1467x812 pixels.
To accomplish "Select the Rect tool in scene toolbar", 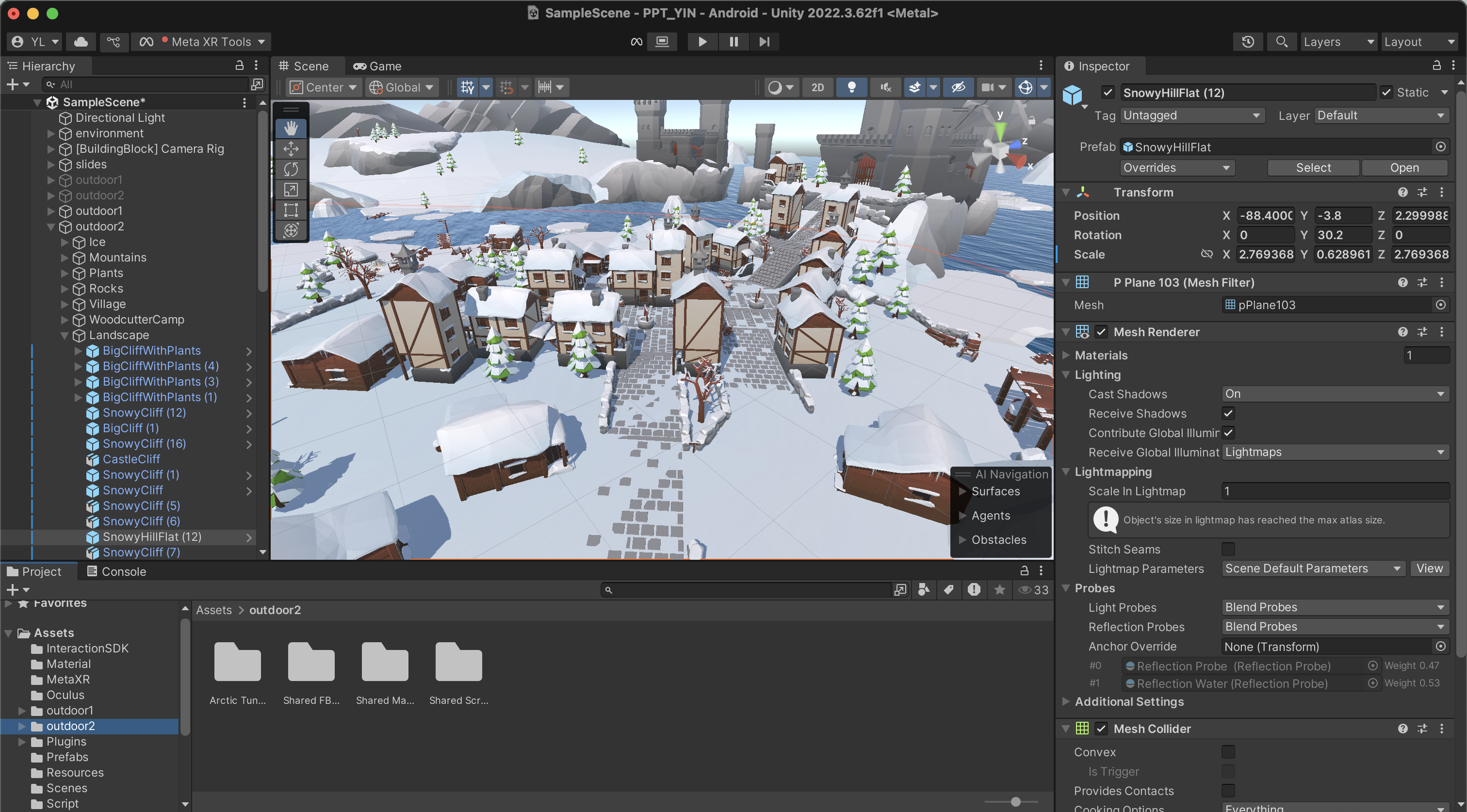I will (291, 210).
